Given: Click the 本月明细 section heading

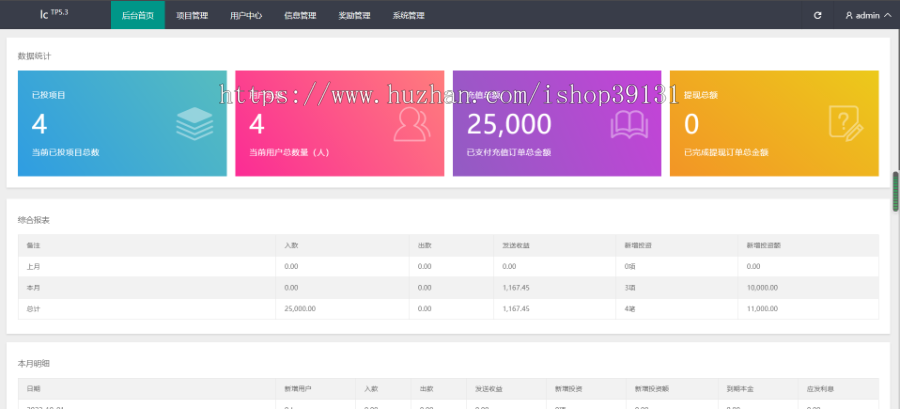Looking at the screenshot, I should [32, 363].
